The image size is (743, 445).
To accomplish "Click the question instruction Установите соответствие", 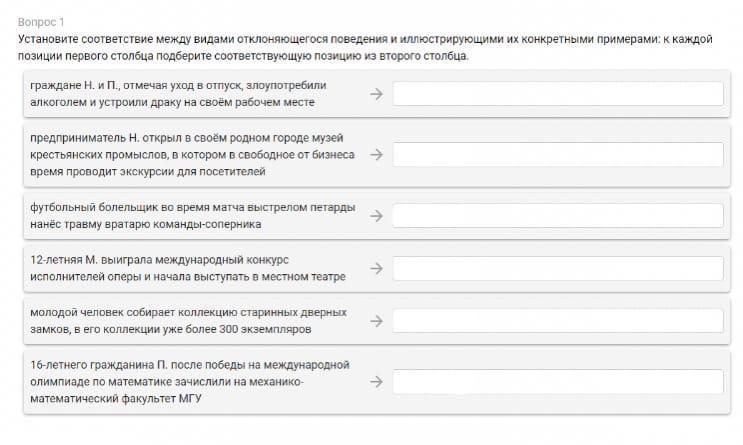I will (365, 47).
